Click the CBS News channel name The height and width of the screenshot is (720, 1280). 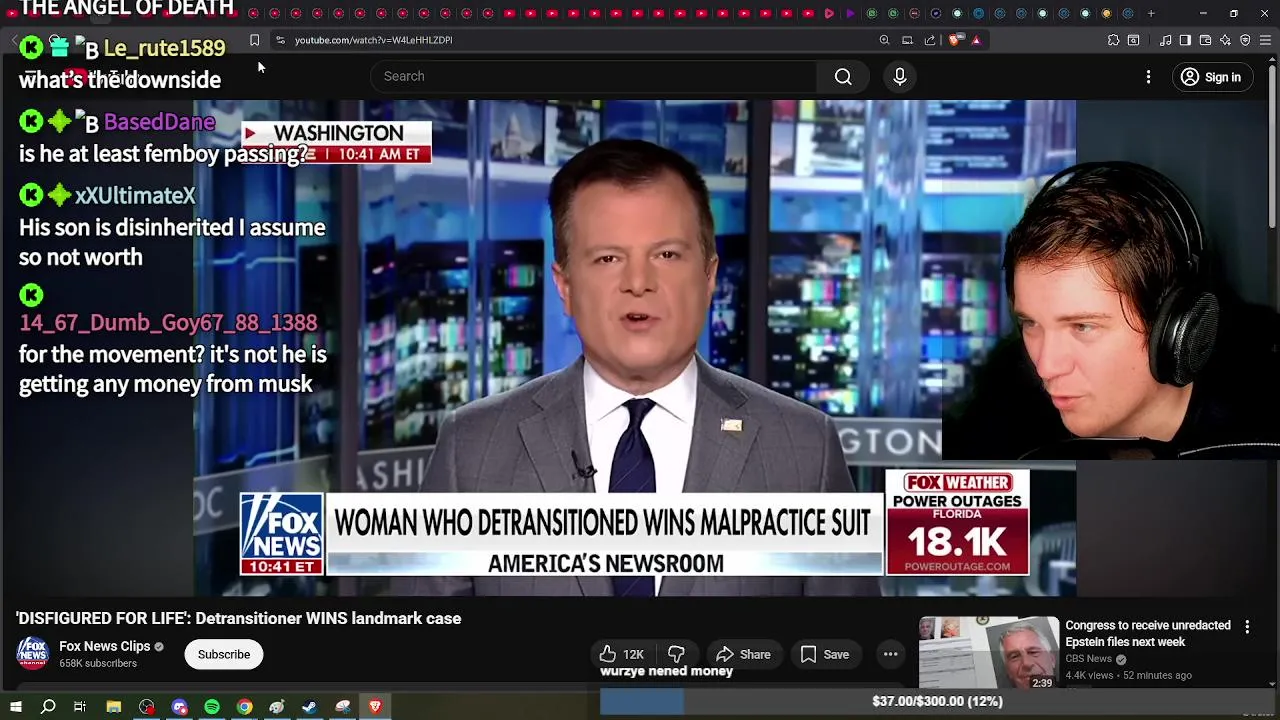tap(1088, 659)
